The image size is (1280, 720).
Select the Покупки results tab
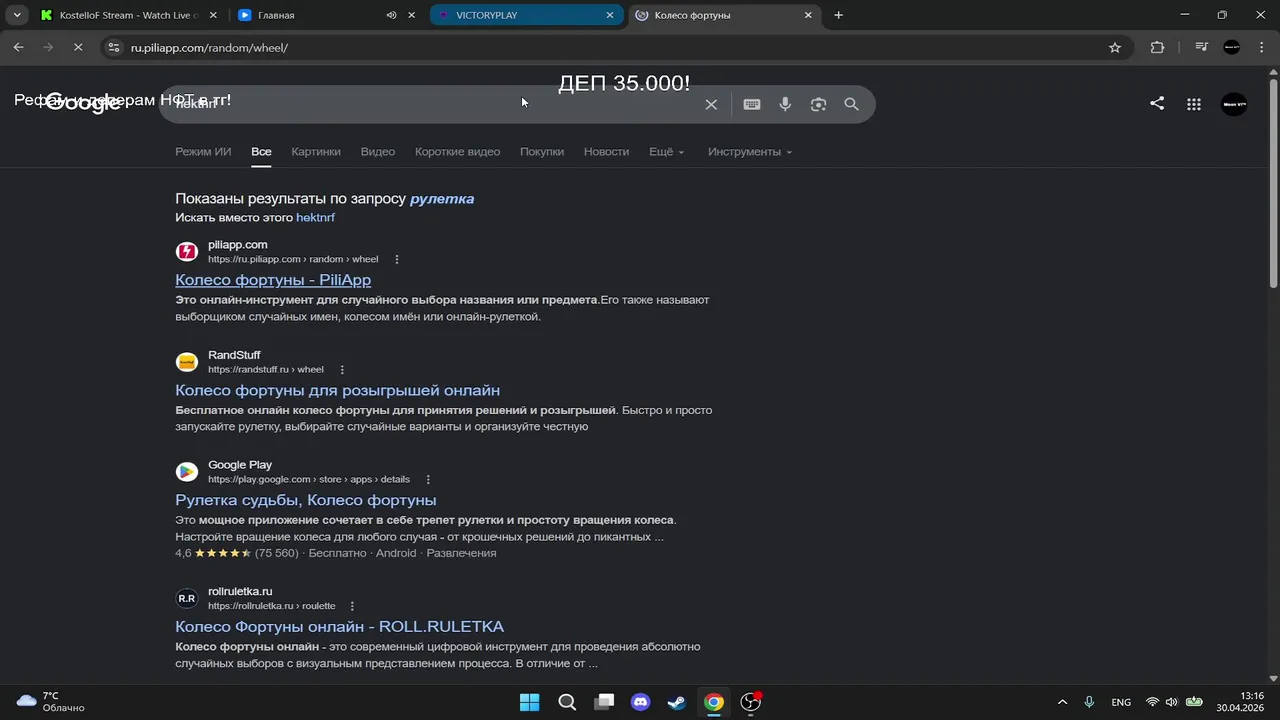[542, 152]
